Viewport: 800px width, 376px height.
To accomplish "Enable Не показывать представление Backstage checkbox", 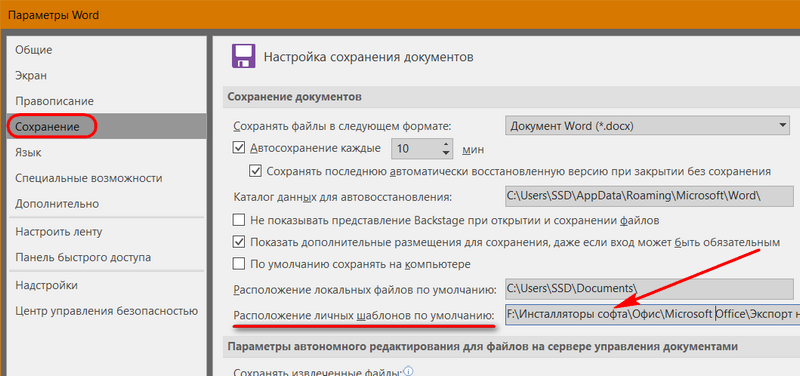I will click(239, 220).
